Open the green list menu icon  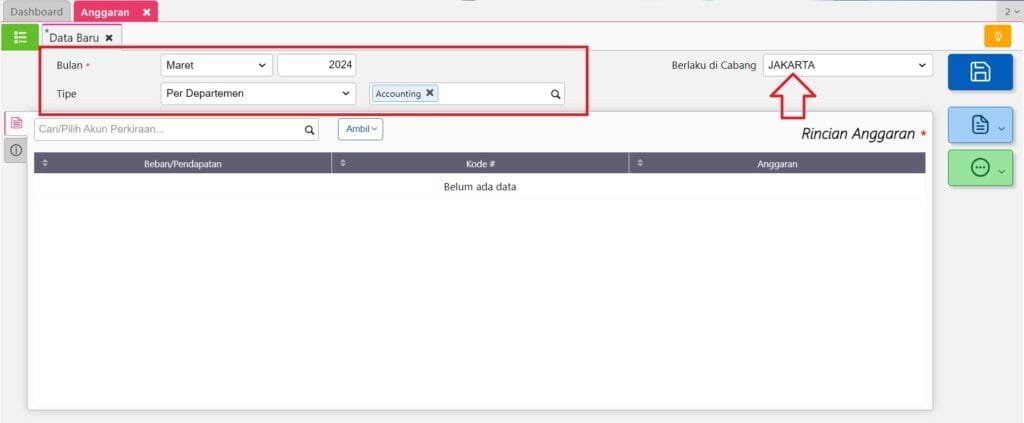(20, 37)
